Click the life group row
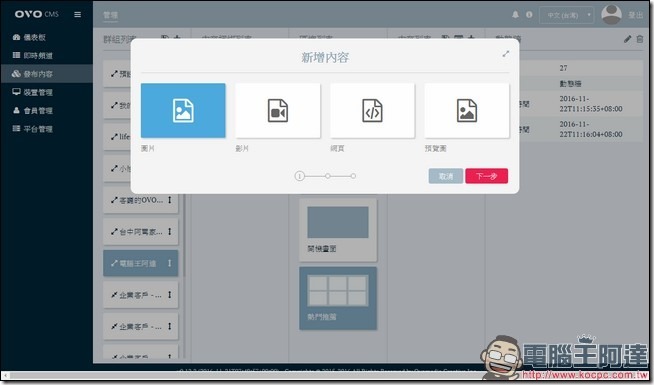This screenshot has height=385, width=654. [x=118, y=137]
